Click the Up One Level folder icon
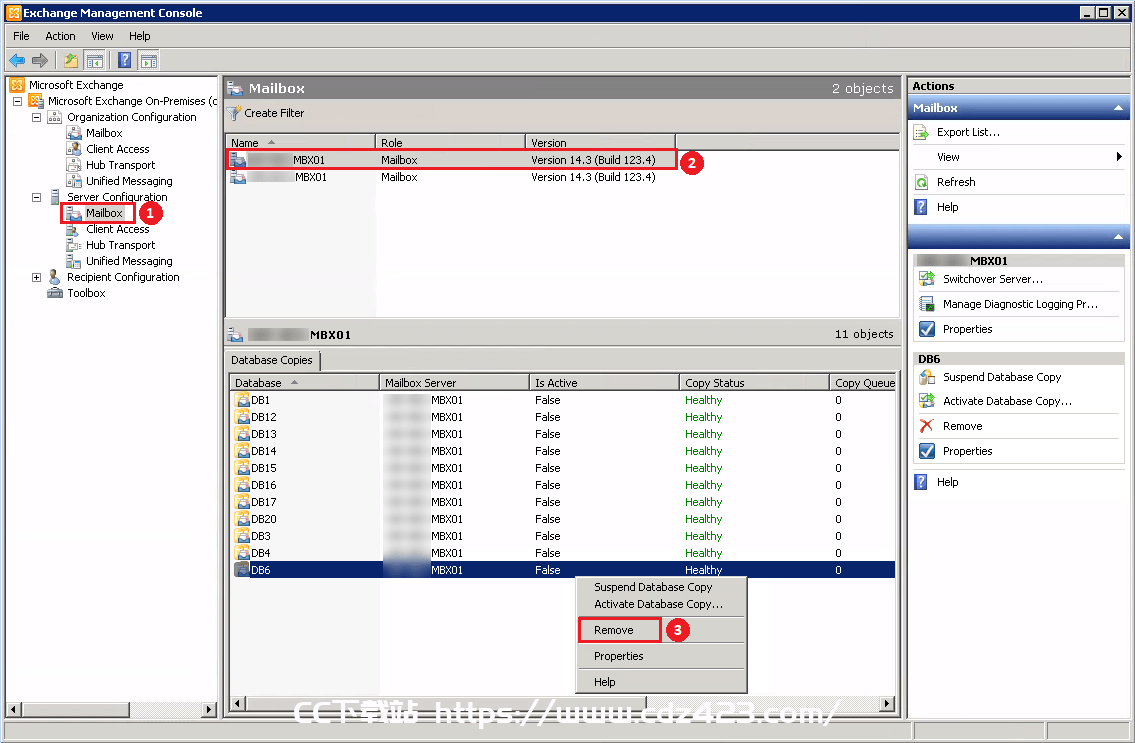This screenshot has width=1135, height=743. (70, 60)
